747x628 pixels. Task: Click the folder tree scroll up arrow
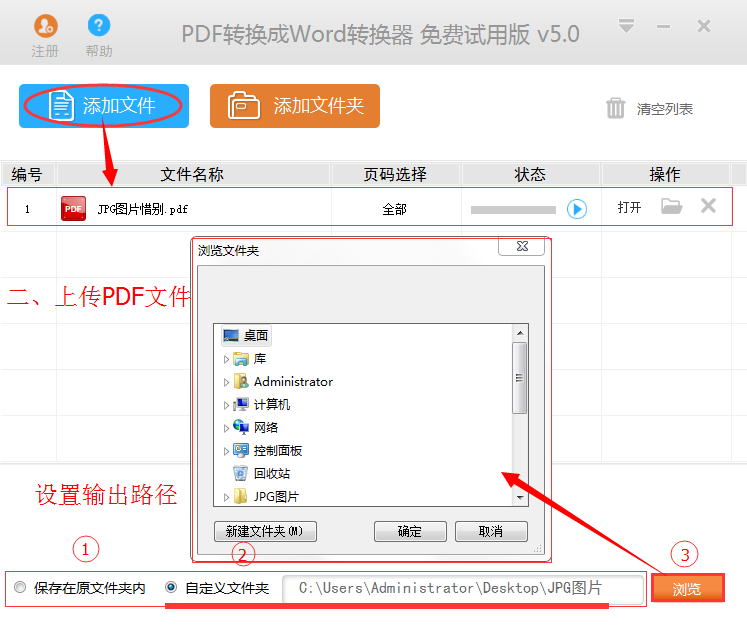520,333
